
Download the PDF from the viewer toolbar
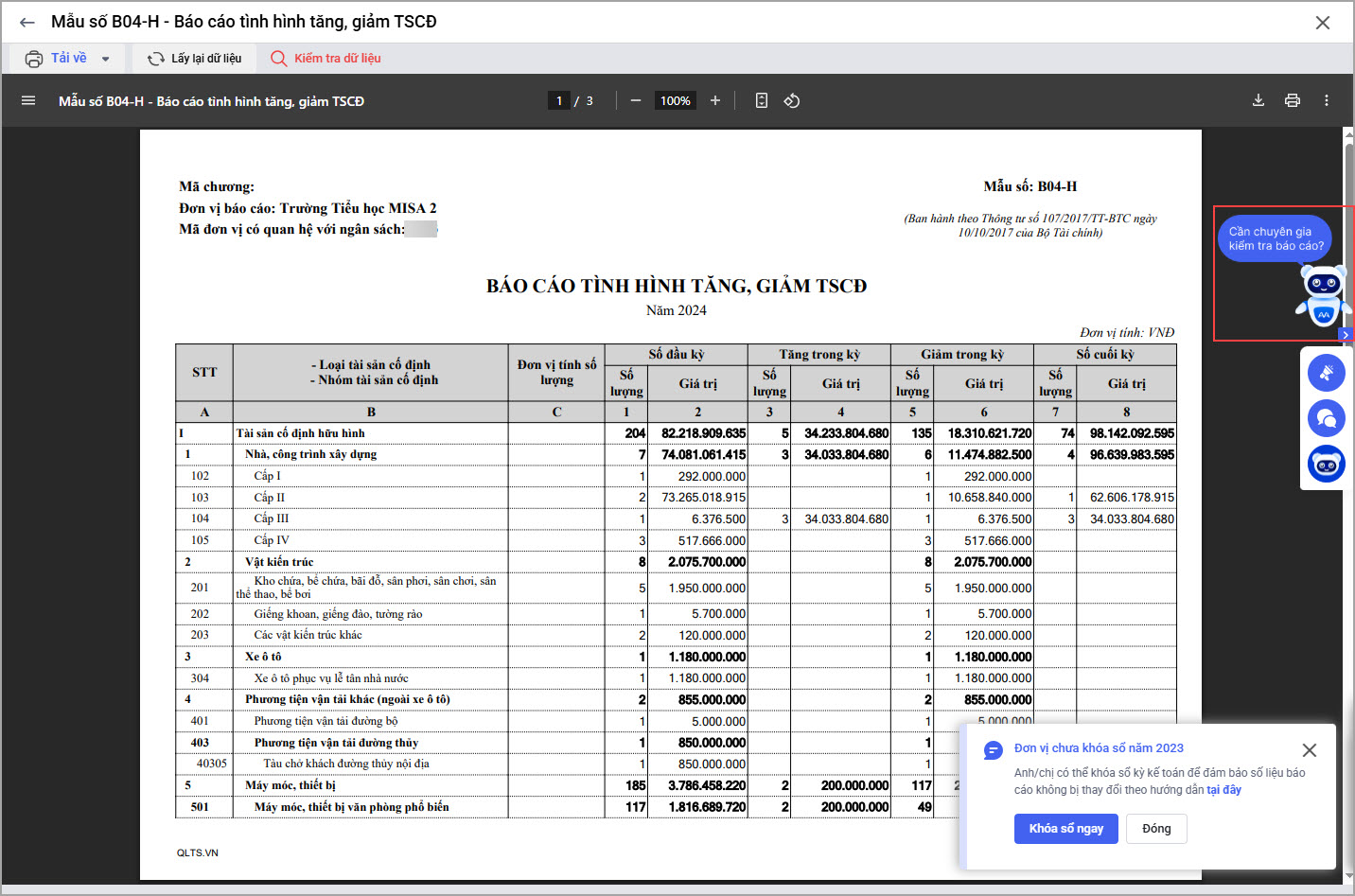point(1258,100)
